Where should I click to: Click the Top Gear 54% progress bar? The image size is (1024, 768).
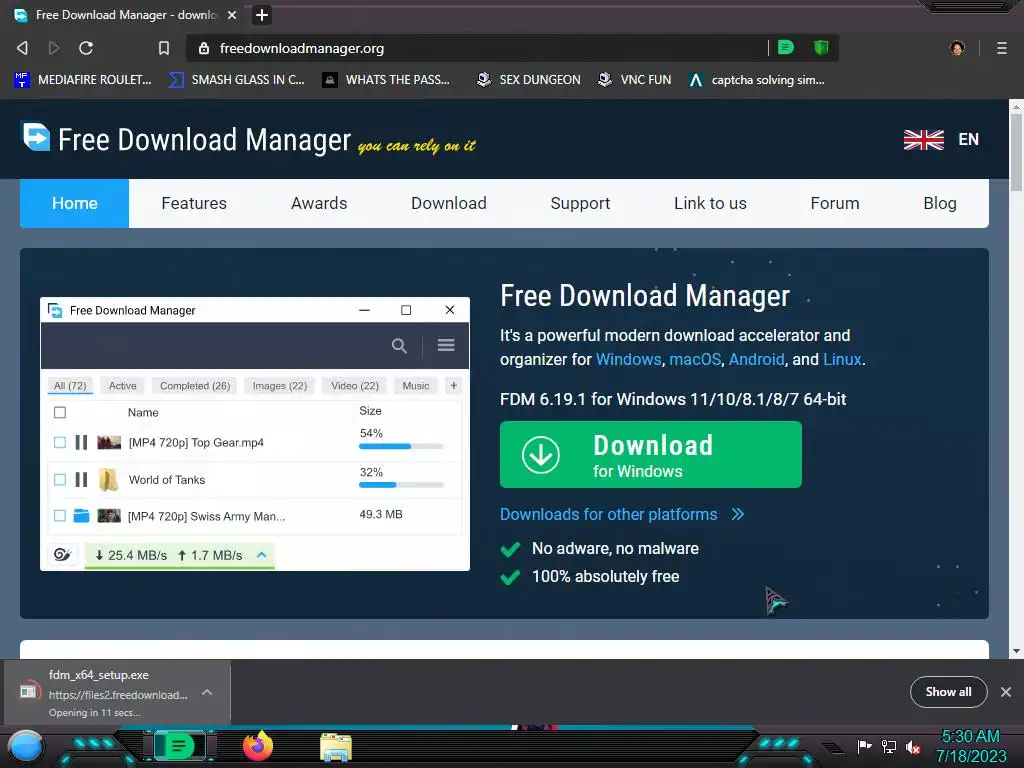401,447
